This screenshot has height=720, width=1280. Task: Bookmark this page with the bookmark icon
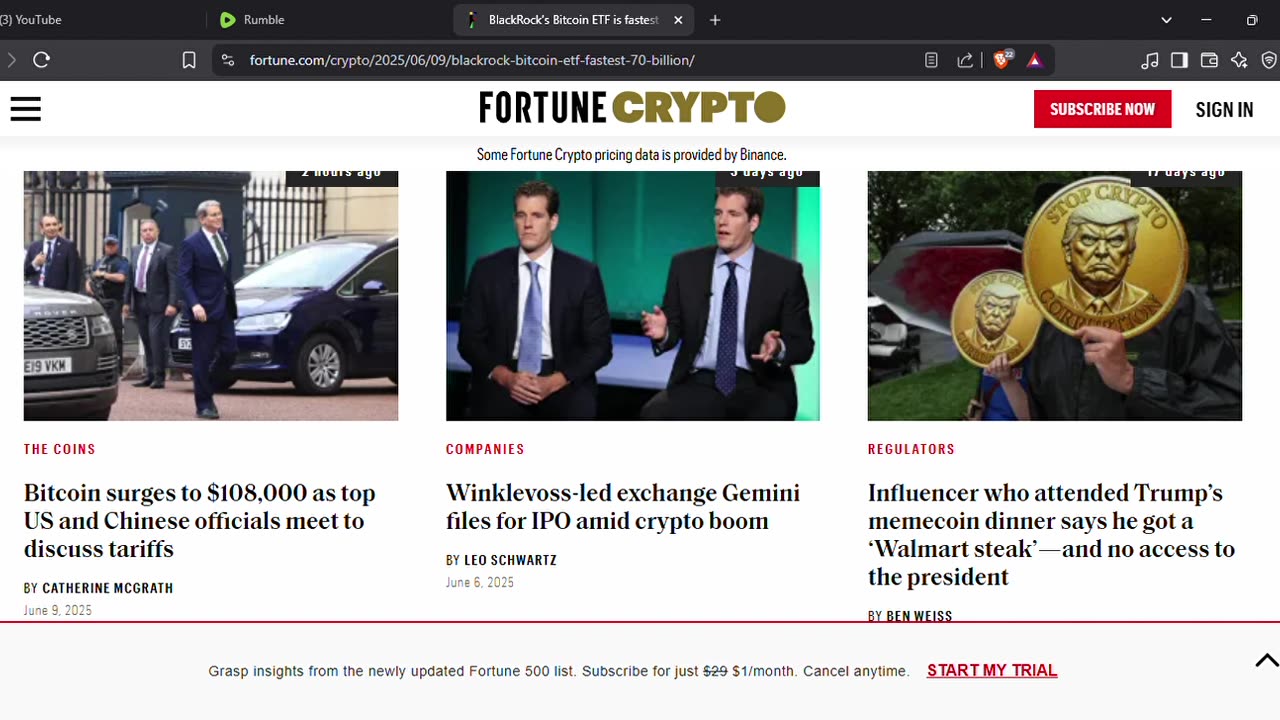(x=189, y=60)
